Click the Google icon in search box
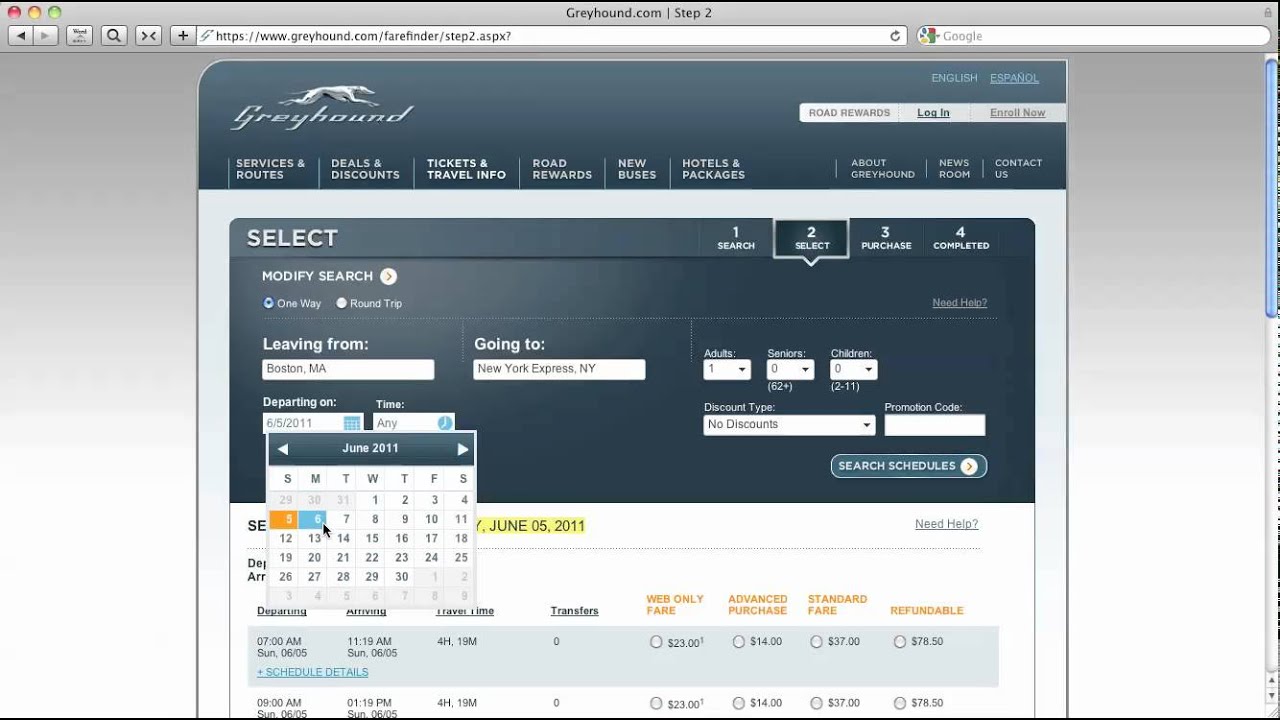 point(928,36)
